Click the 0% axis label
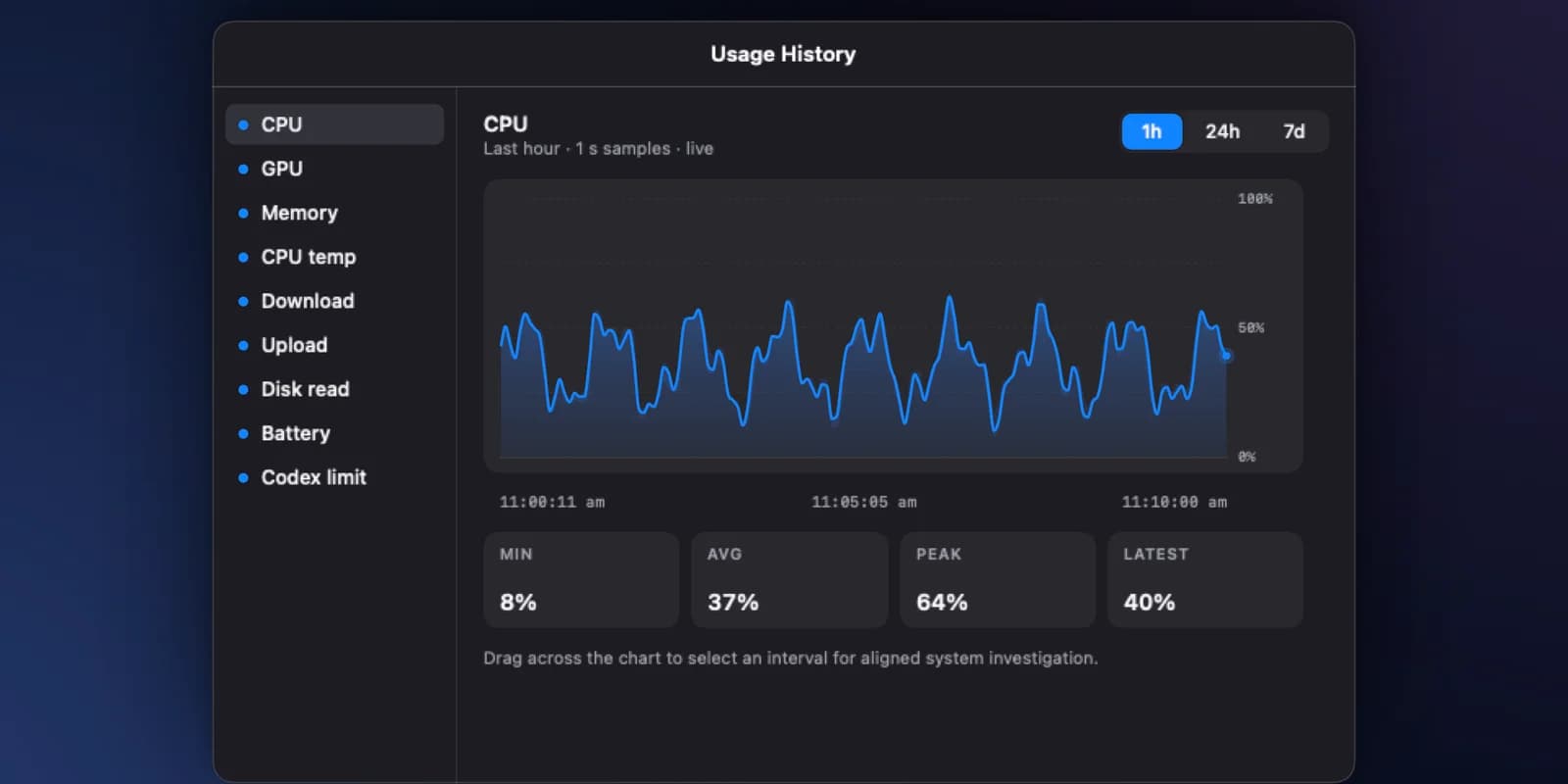The height and width of the screenshot is (784, 1568). (x=1247, y=457)
